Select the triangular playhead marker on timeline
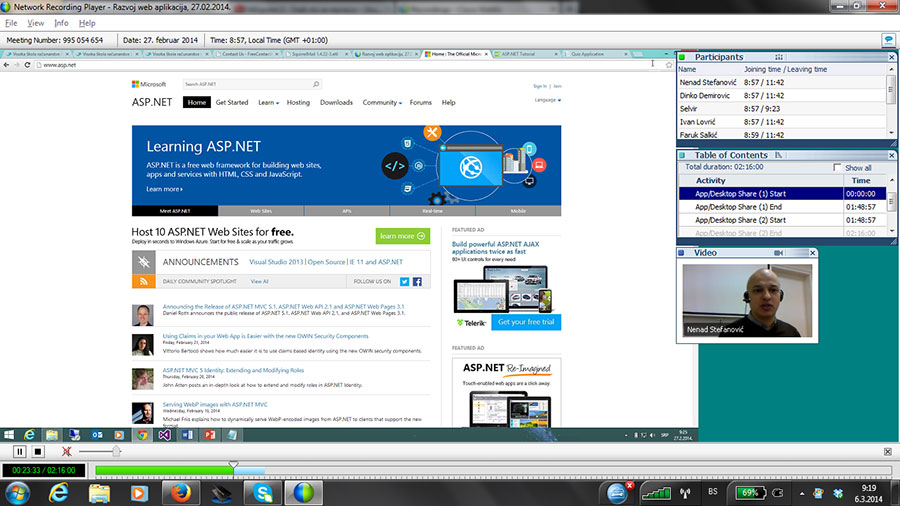The width and height of the screenshot is (900, 506). click(234, 465)
